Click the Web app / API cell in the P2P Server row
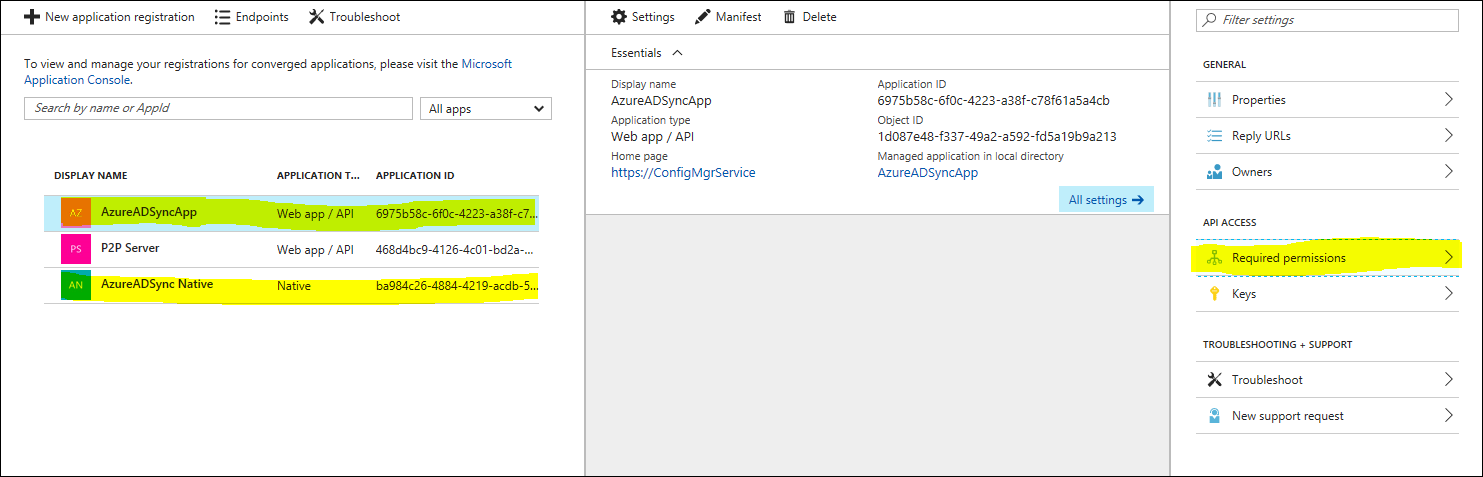The width and height of the screenshot is (1483, 477). click(x=315, y=250)
